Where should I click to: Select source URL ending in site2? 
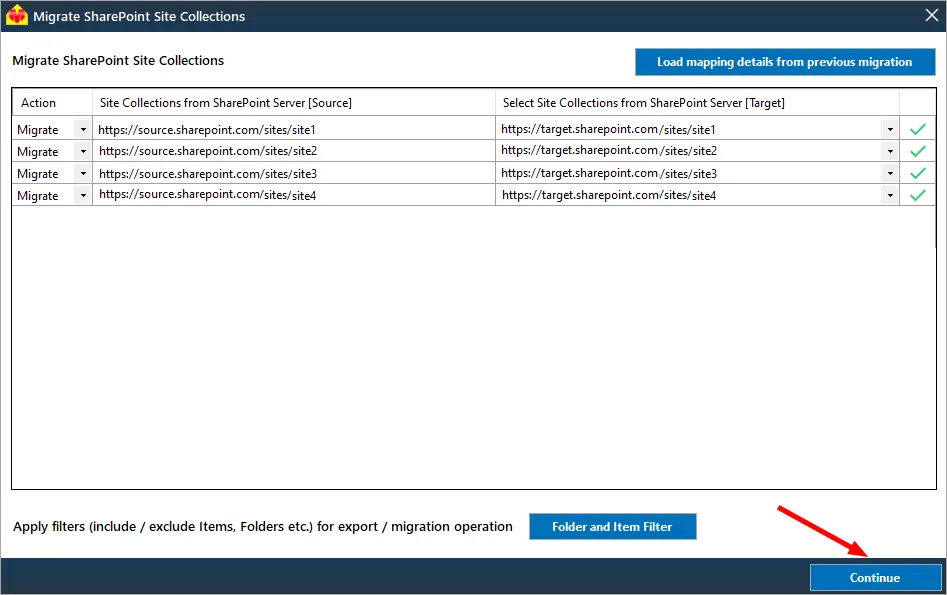pyautogui.click(x=208, y=151)
